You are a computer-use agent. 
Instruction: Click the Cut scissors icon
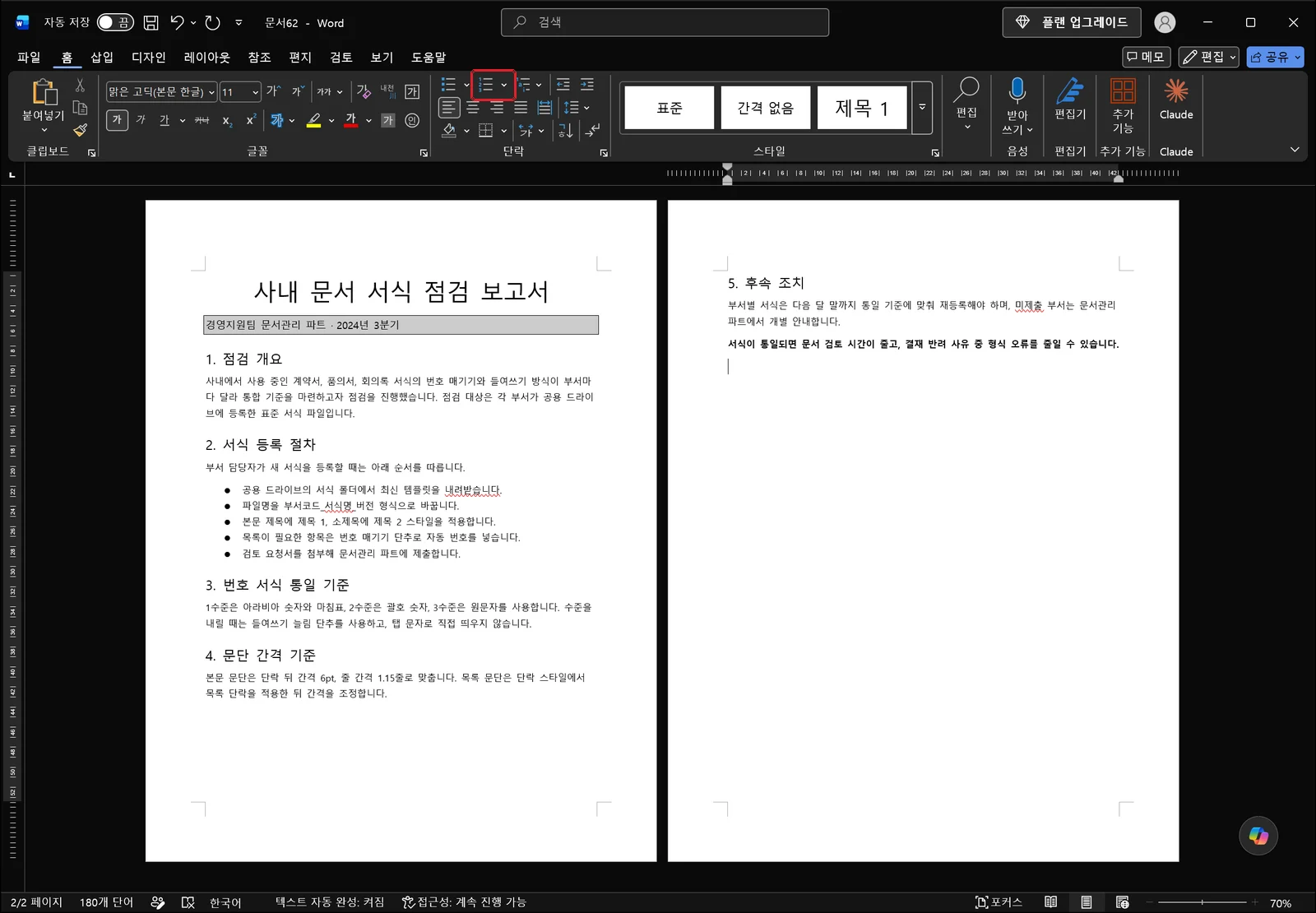coord(80,85)
